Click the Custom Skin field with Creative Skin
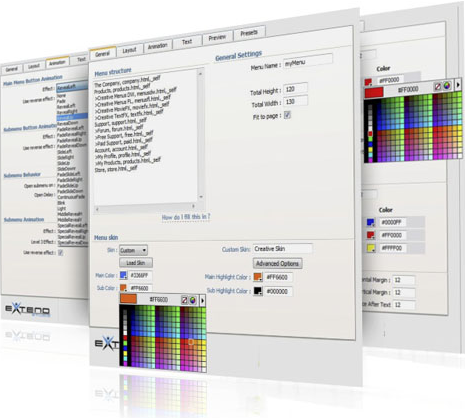This screenshot has width=465, height=418. (x=283, y=249)
